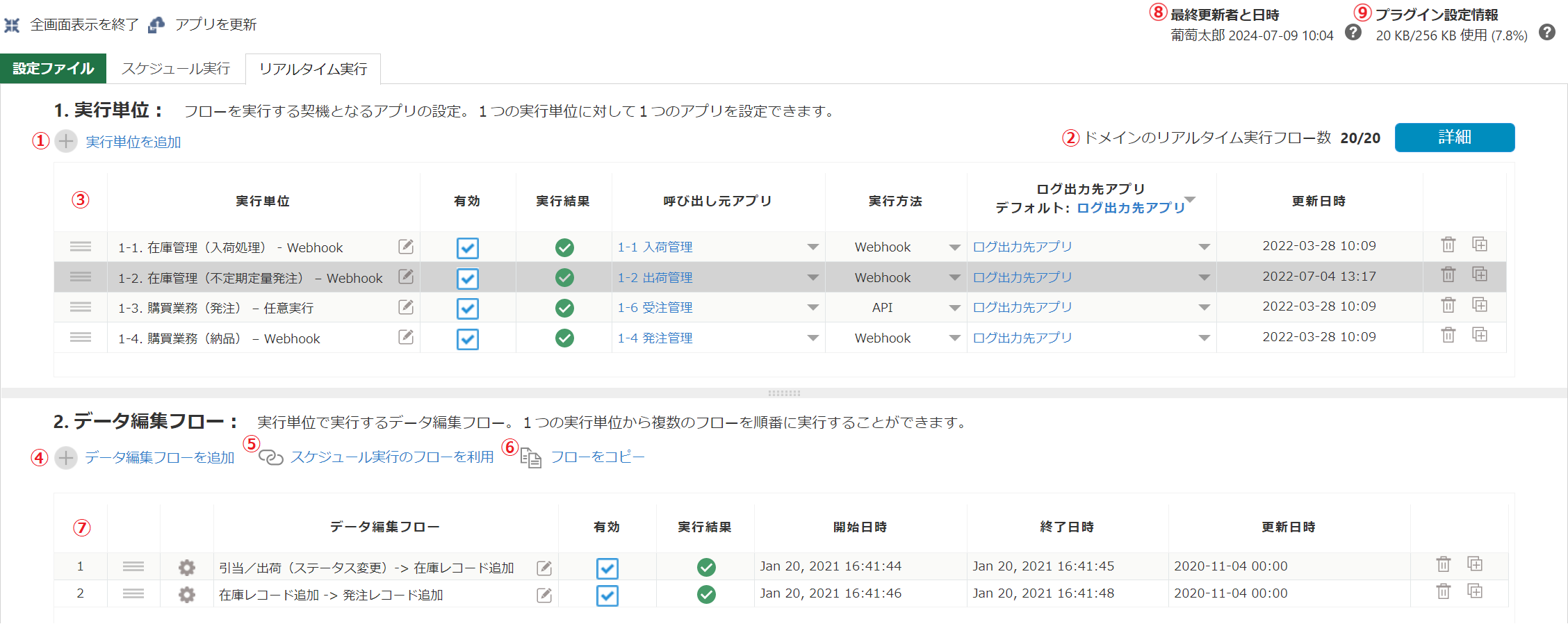The width and height of the screenshot is (1568, 624).
Task: Toggle enabled checkbox for 在庫レコード追加 flow
Action: click(607, 596)
